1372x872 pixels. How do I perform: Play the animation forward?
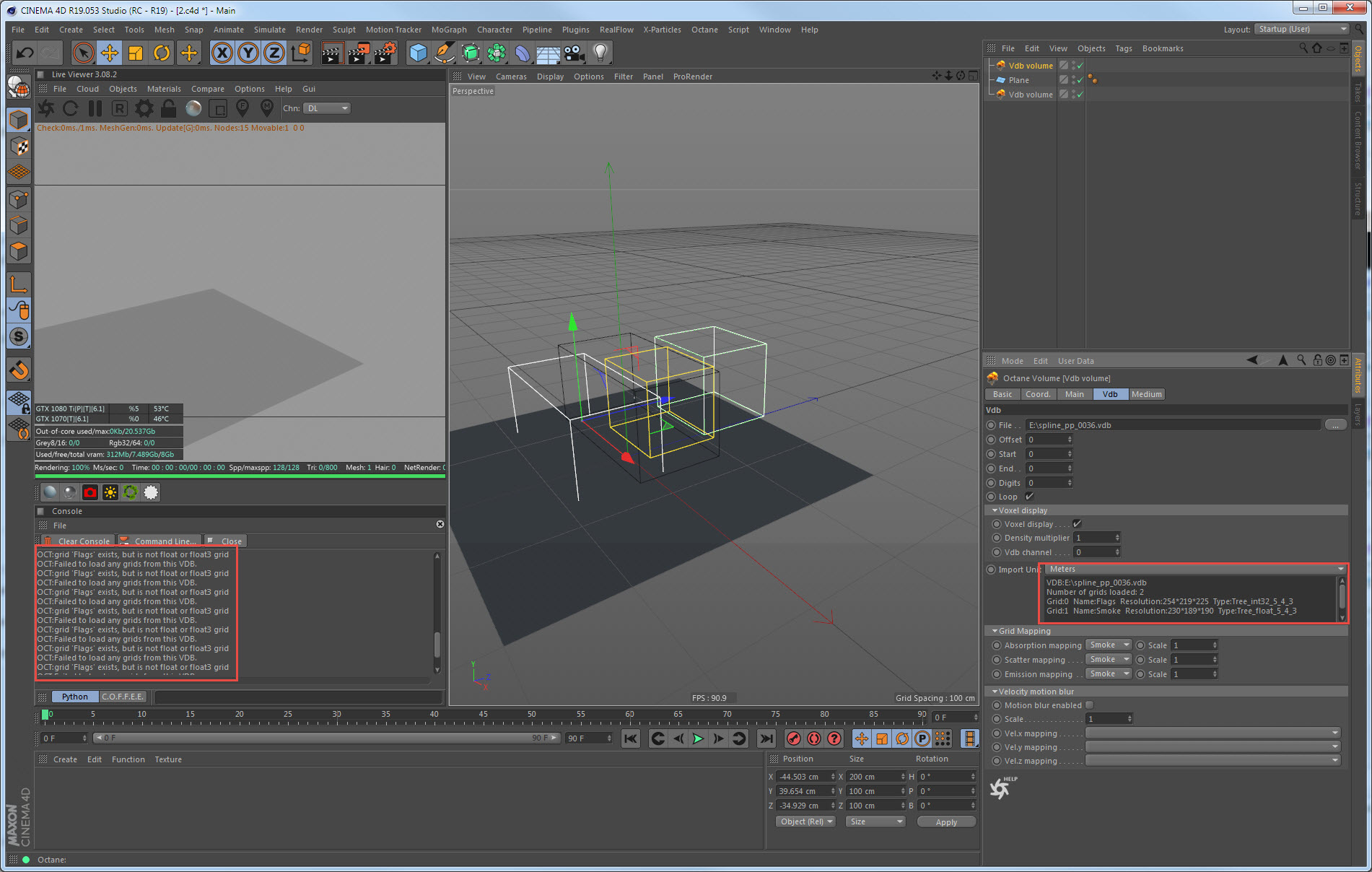pos(698,738)
